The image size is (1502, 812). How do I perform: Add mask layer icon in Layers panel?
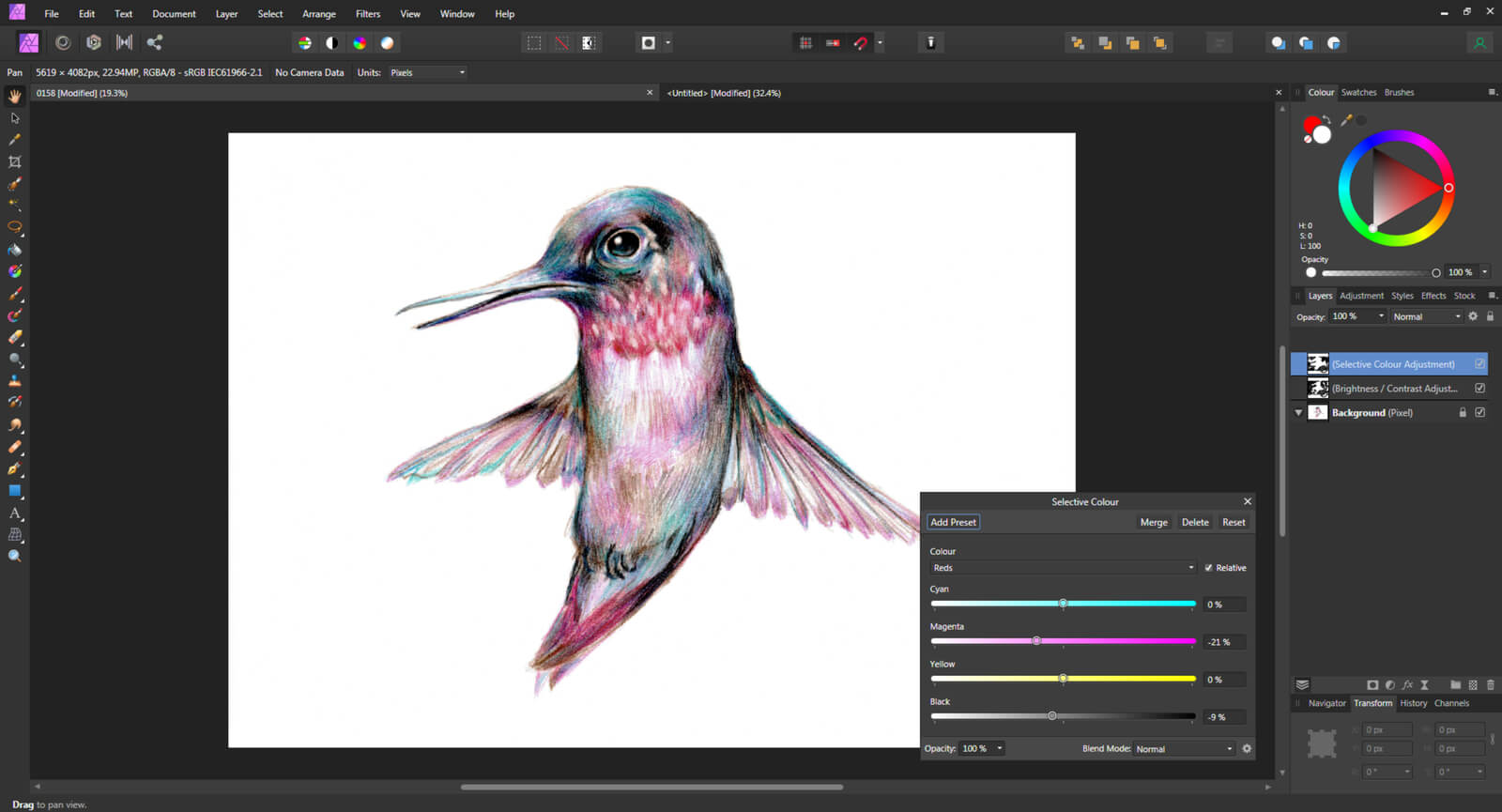pos(1372,685)
